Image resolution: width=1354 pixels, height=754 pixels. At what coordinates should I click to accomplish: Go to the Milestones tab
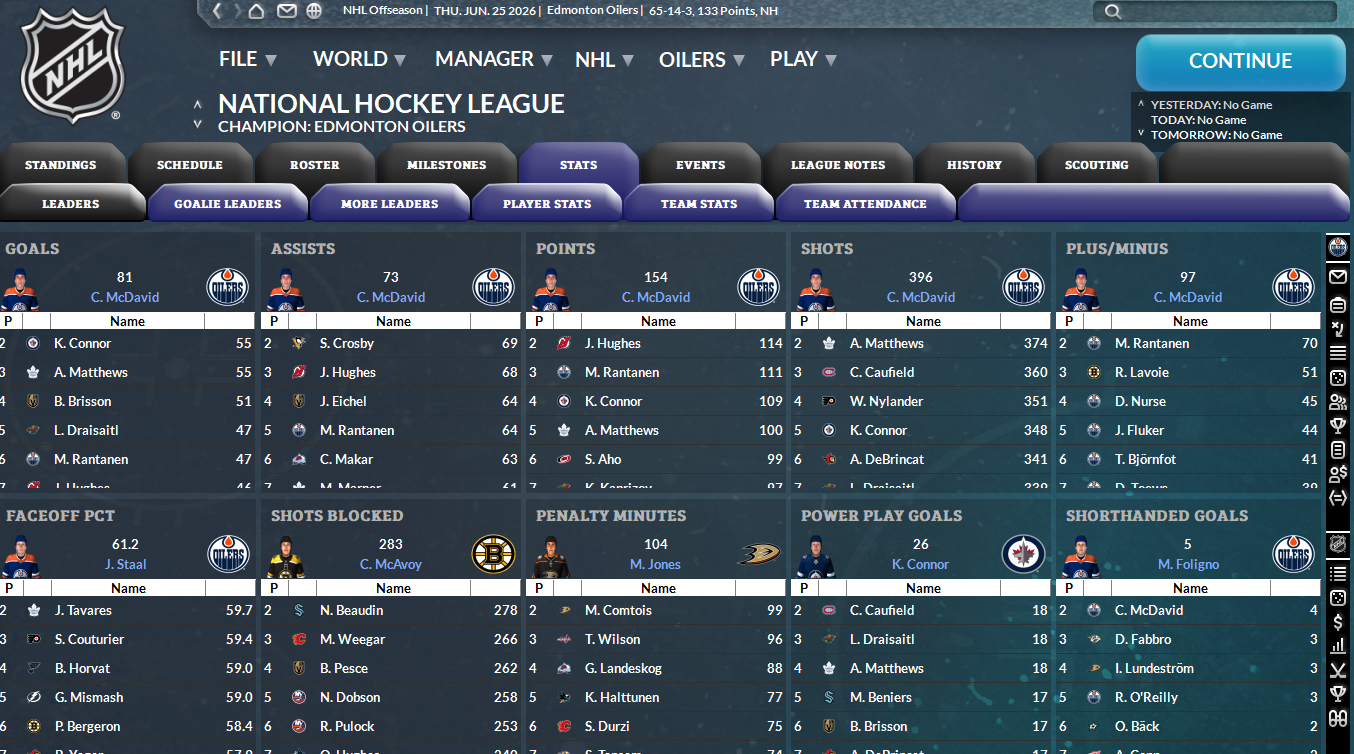click(447, 165)
